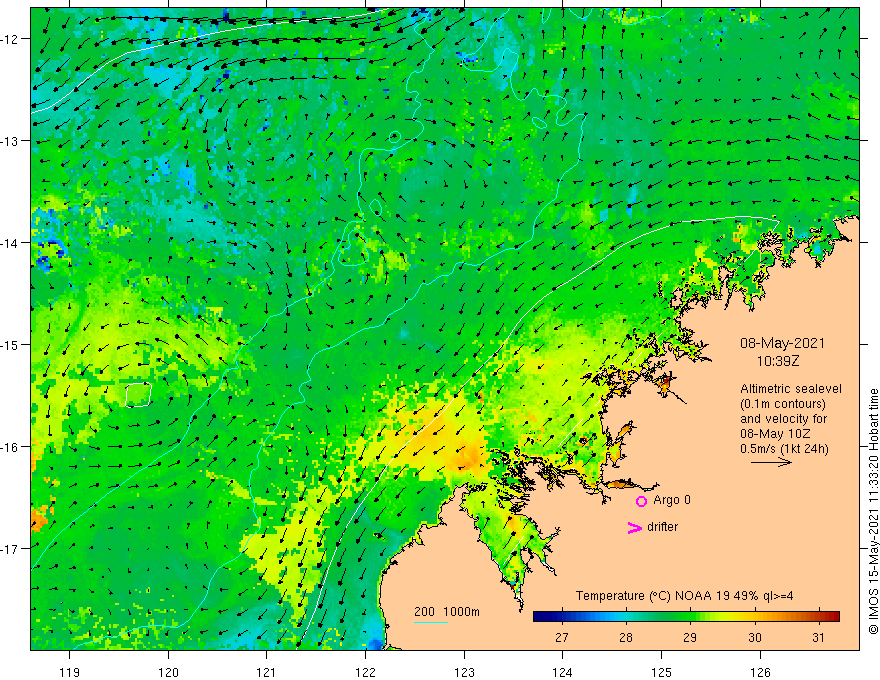Viewport: 880px width, 680px height.
Task: Click the '31' color bar tick label
Action: pos(819,637)
